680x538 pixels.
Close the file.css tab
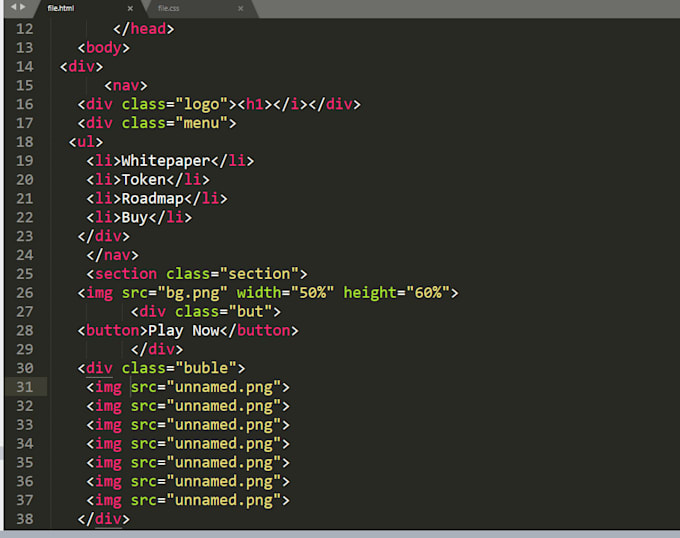pyautogui.click(x=241, y=8)
